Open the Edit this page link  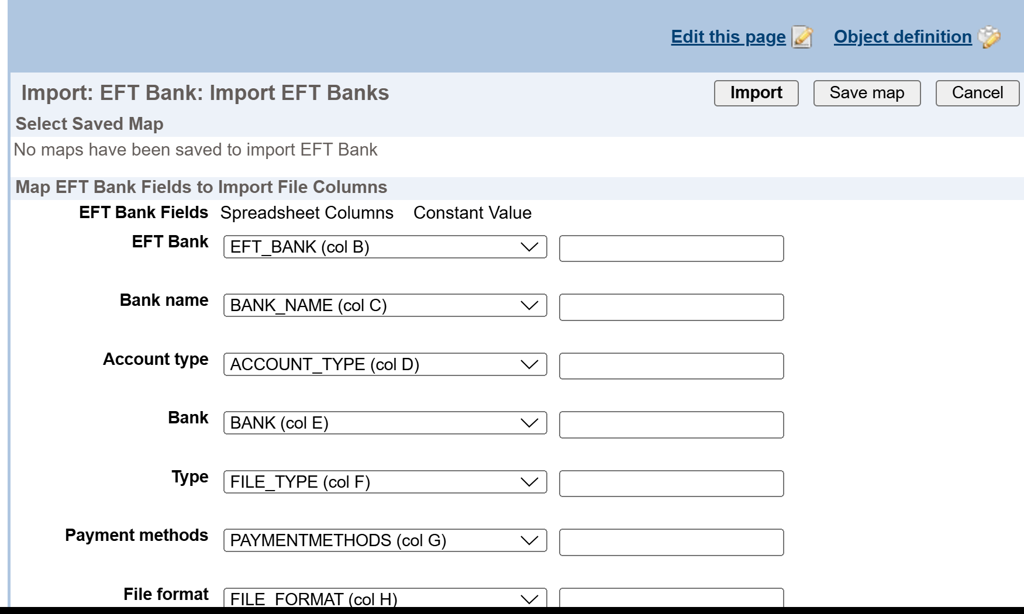pos(728,37)
